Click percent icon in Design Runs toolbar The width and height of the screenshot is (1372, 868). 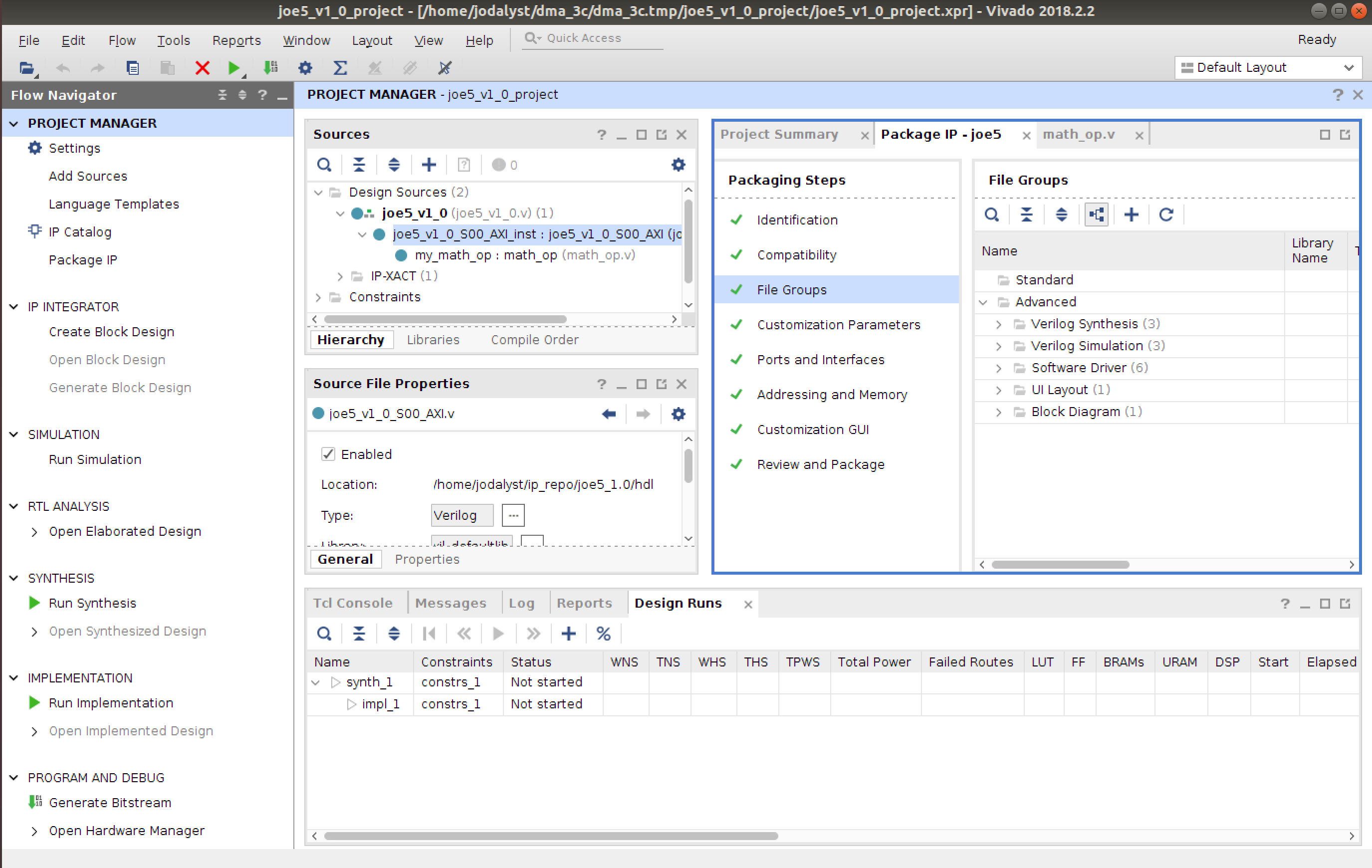[603, 634]
